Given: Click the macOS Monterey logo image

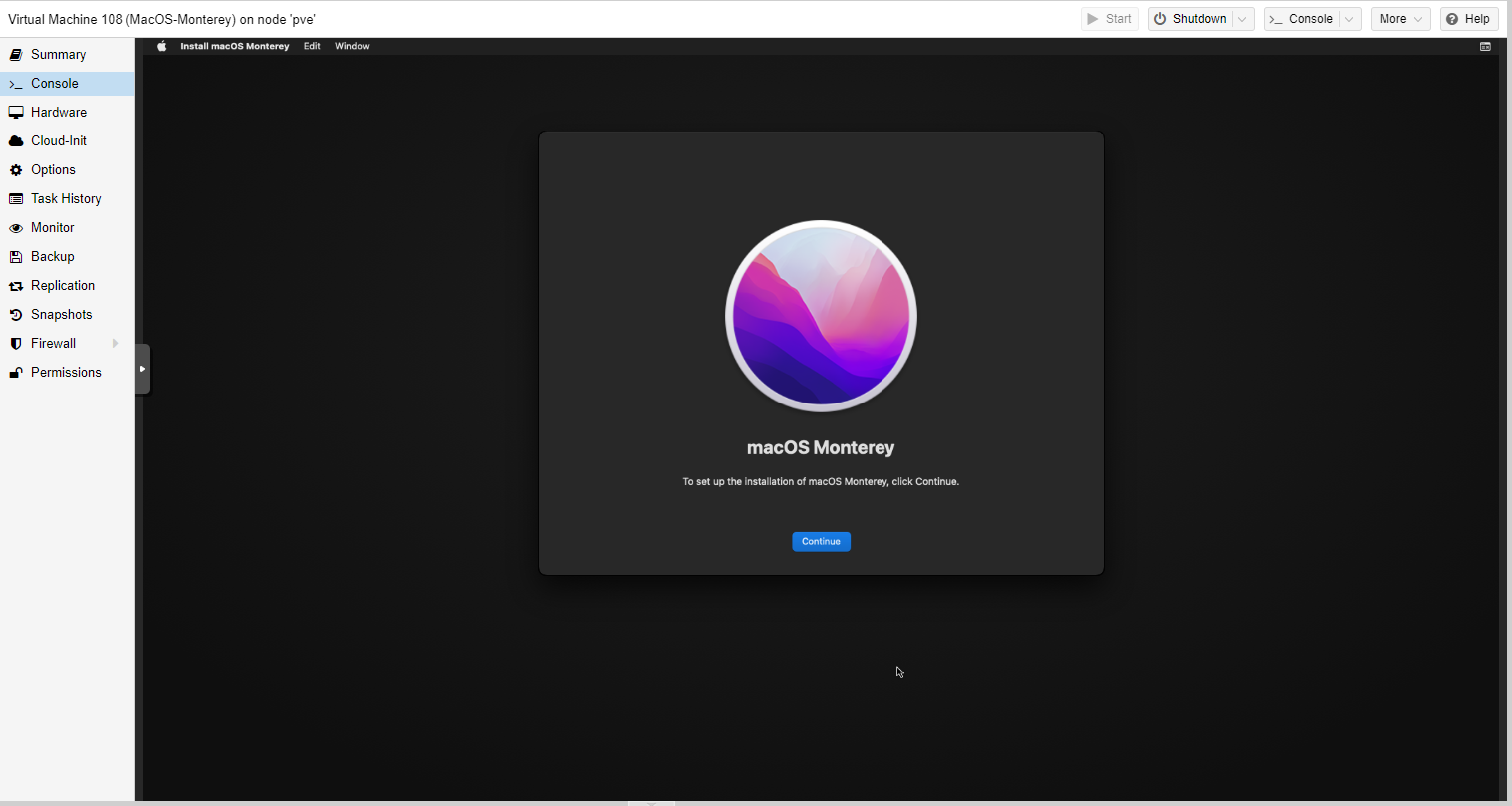Looking at the screenshot, I should [x=821, y=316].
